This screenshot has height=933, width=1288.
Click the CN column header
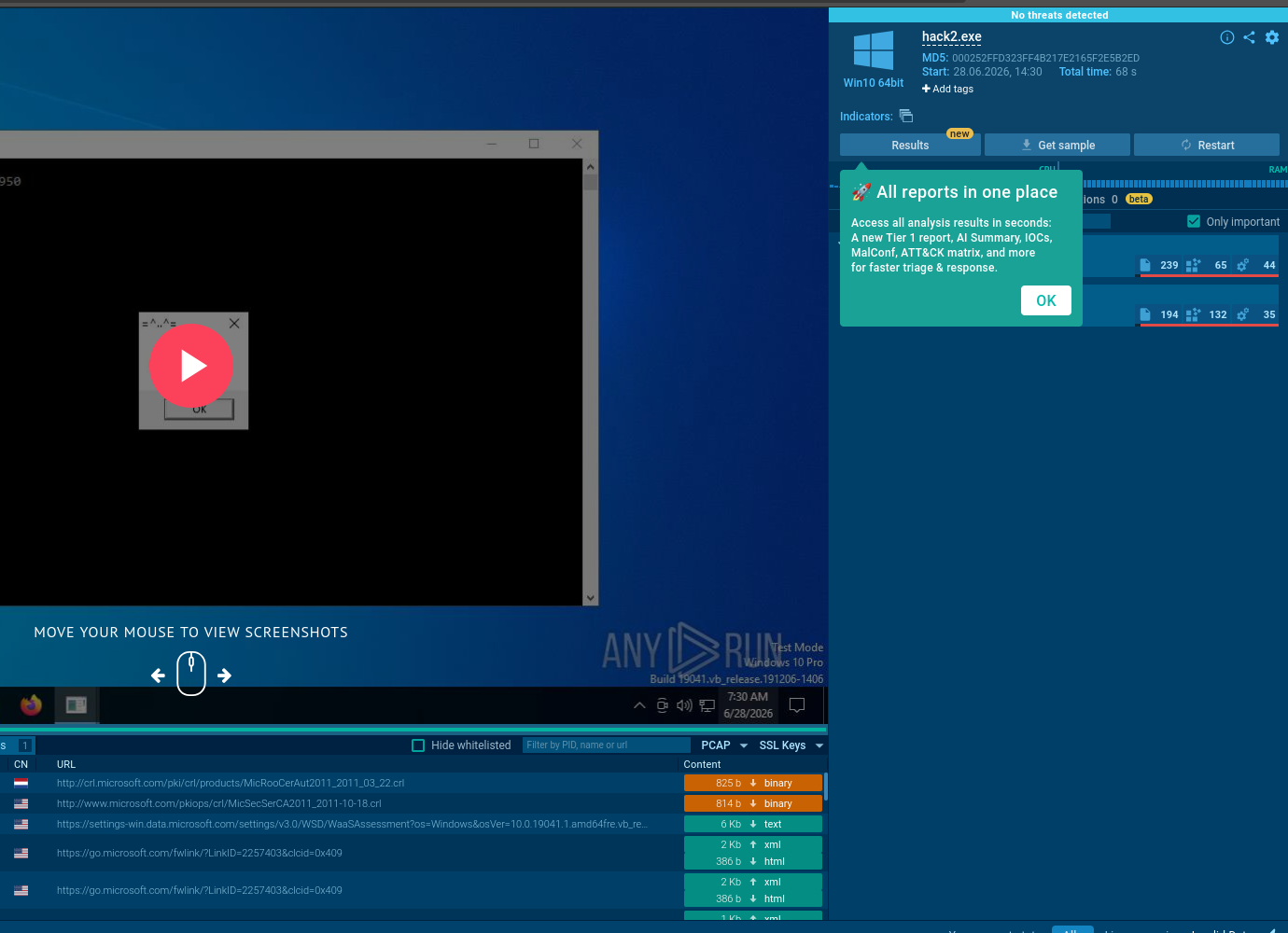pos(21,764)
